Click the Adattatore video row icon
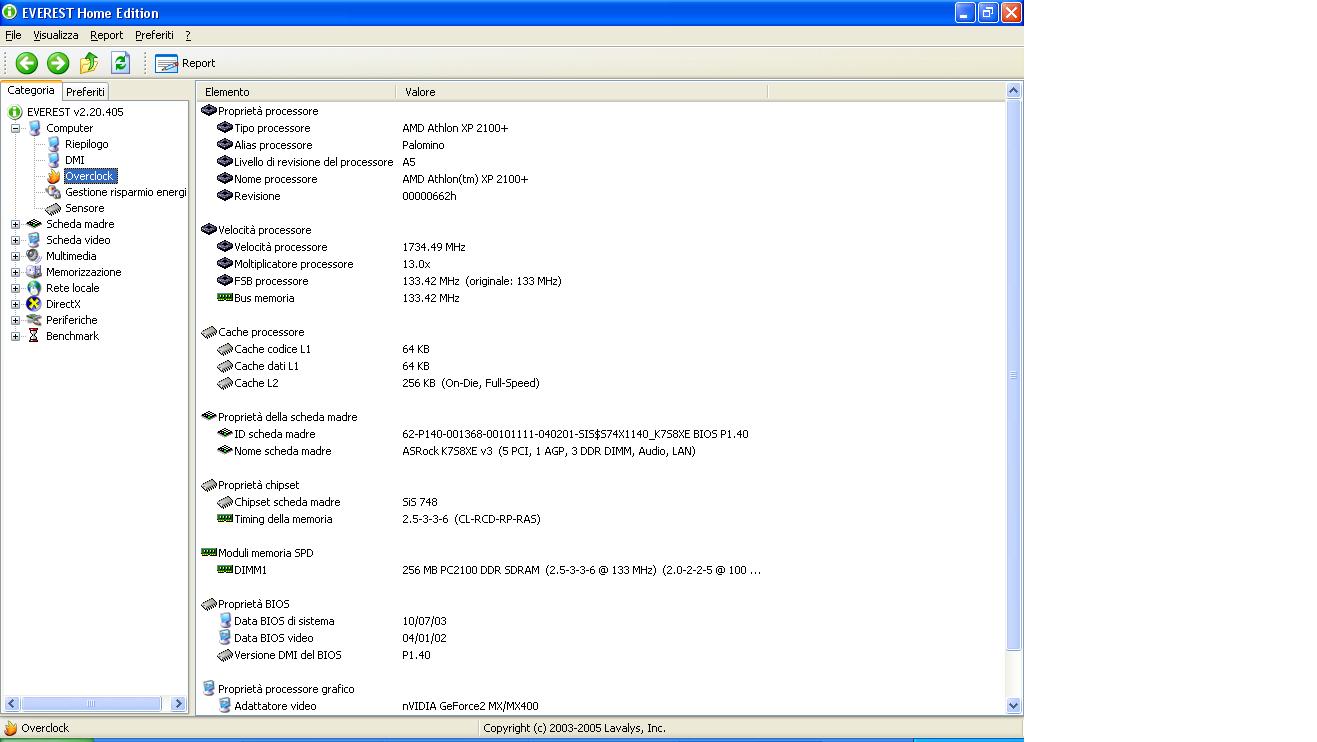Viewport: 1317px width, 742px height. (x=225, y=706)
